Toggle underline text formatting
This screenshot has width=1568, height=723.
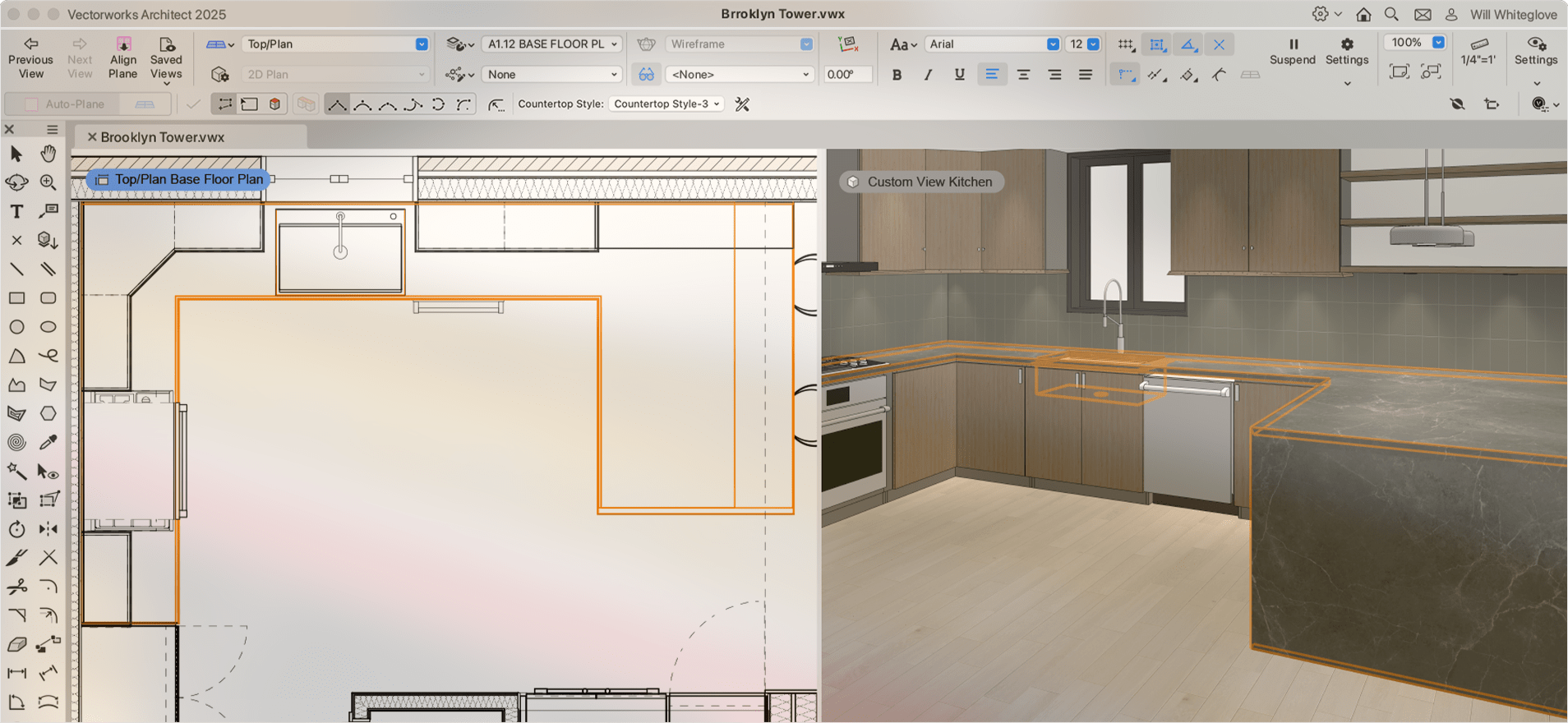[959, 75]
